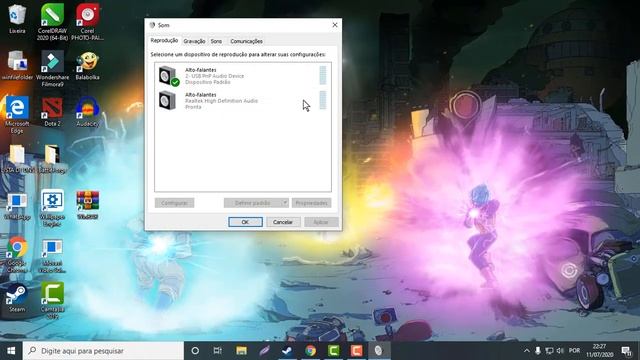The height and width of the screenshot is (360, 640).
Task: Open Task View on the taskbar
Action: (x=218, y=351)
